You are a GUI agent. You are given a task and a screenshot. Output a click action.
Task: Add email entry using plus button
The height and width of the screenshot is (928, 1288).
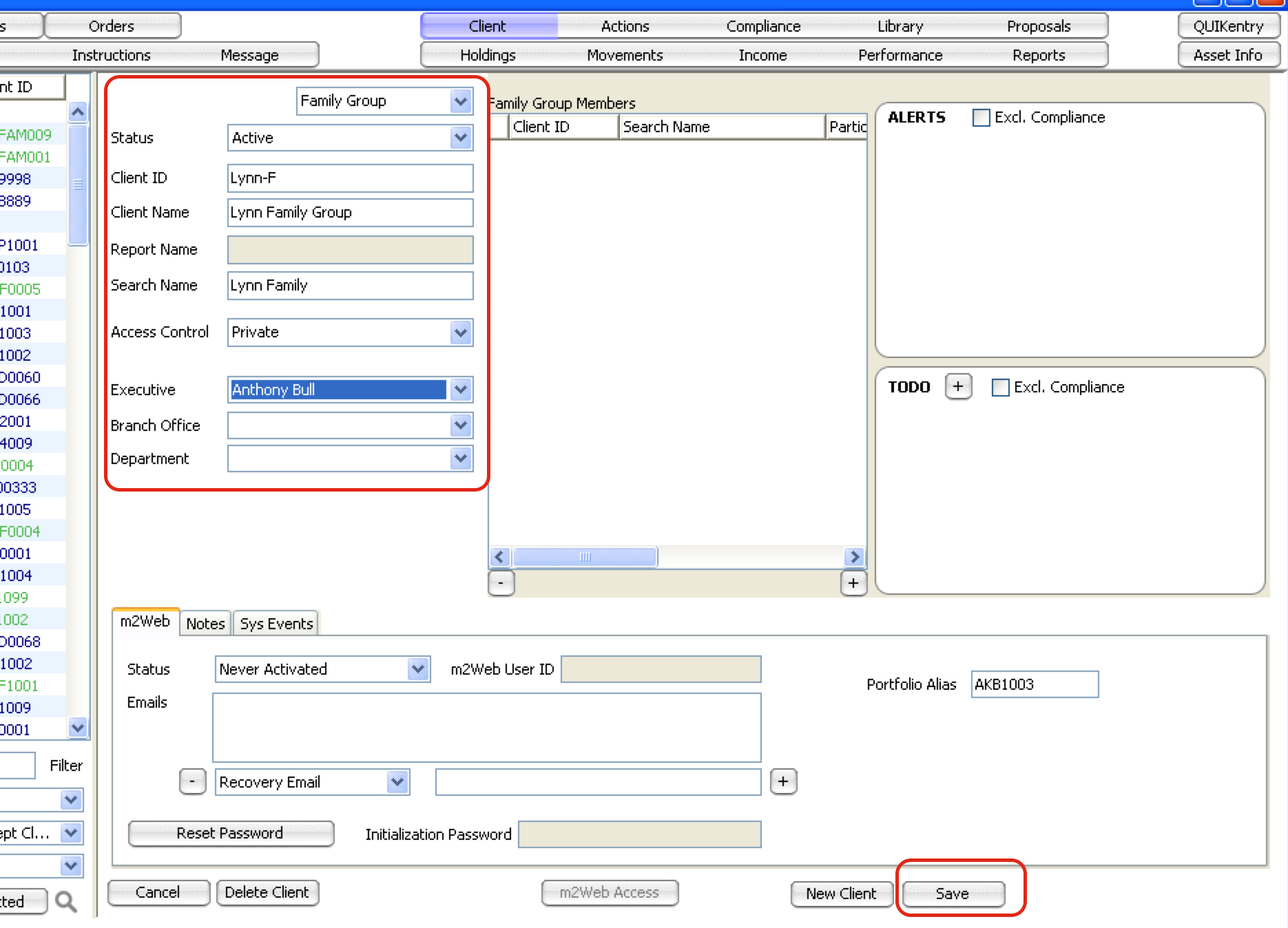[x=783, y=781]
